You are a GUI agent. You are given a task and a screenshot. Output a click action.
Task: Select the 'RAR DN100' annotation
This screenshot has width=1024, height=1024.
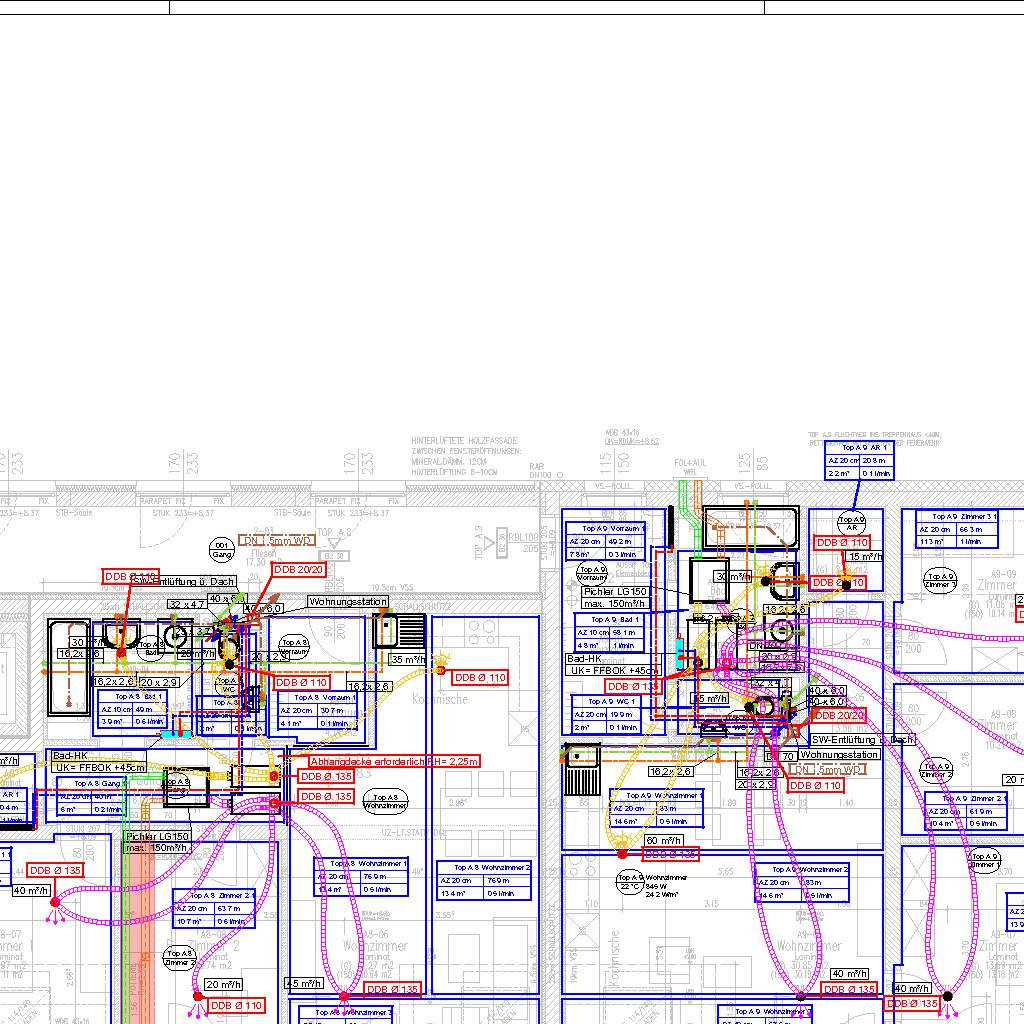click(541, 471)
